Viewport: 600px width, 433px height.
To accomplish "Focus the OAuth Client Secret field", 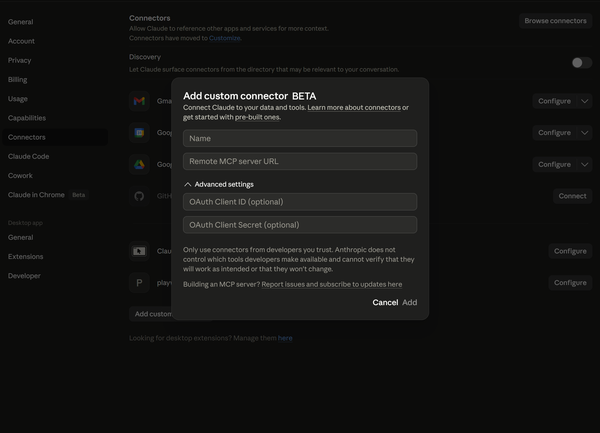I will (300, 225).
